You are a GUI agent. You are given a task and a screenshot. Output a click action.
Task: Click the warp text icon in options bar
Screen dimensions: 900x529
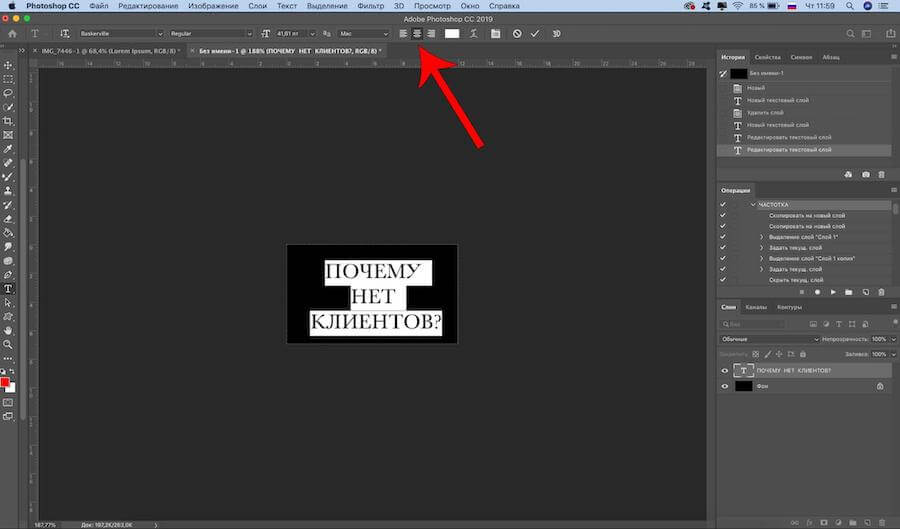473,33
